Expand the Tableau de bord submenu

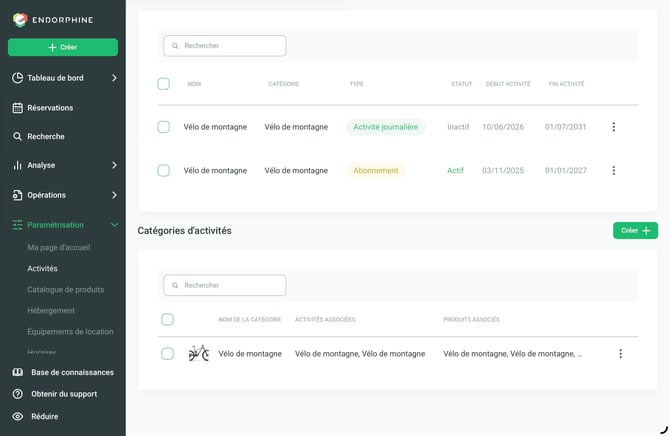114,78
